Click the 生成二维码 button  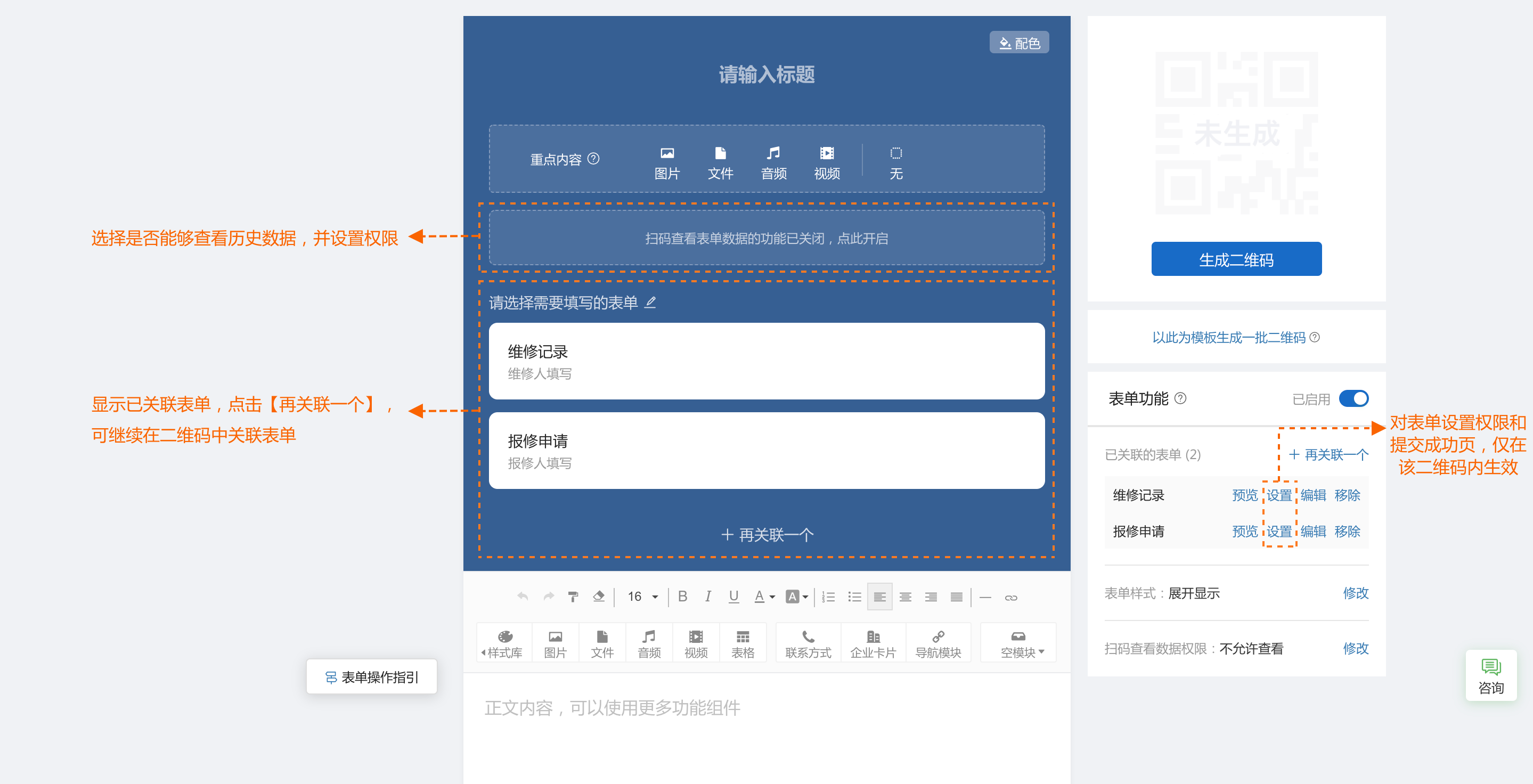click(1236, 259)
